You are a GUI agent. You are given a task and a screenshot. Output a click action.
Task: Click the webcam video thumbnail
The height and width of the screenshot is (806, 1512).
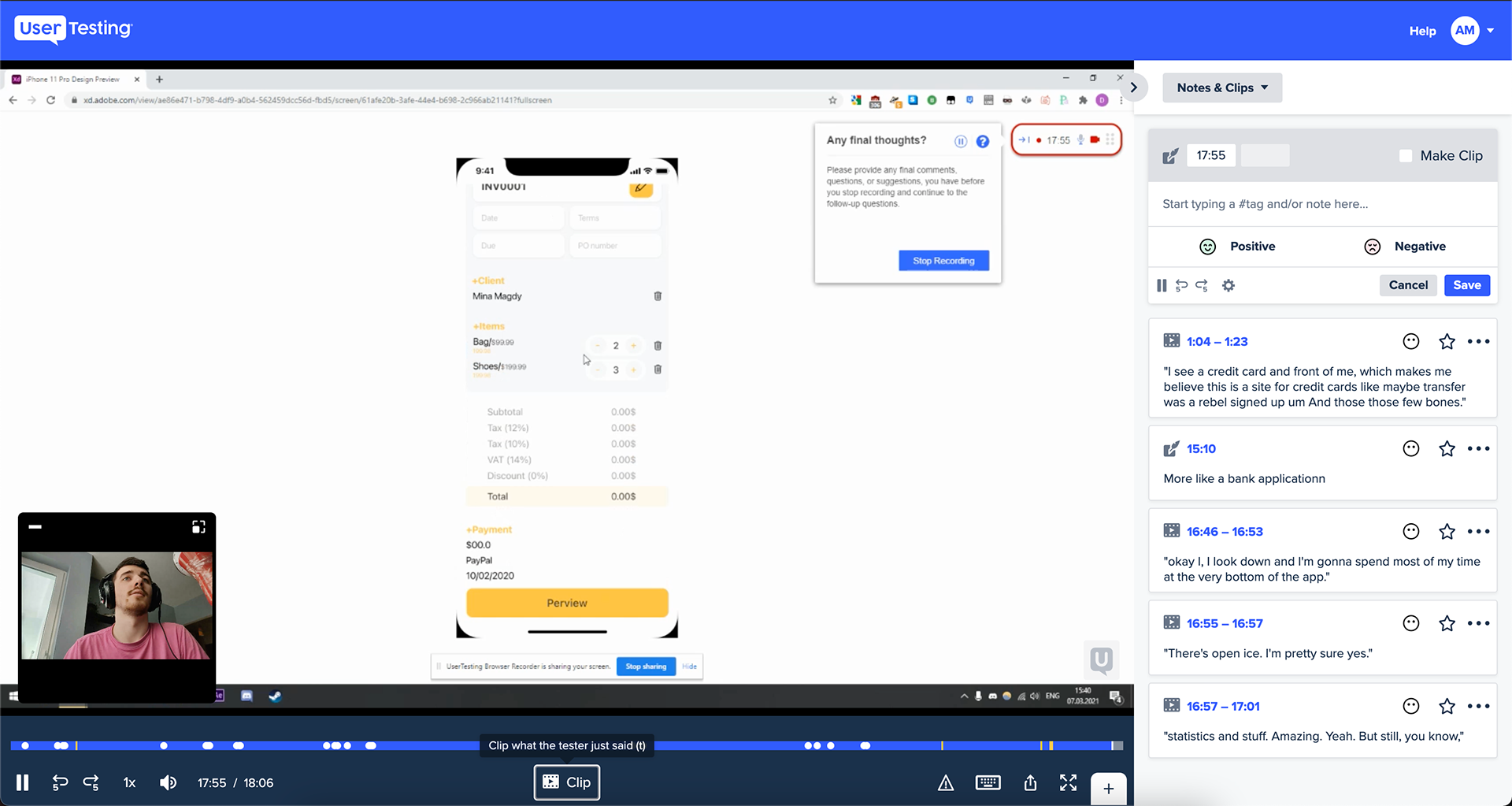click(117, 605)
